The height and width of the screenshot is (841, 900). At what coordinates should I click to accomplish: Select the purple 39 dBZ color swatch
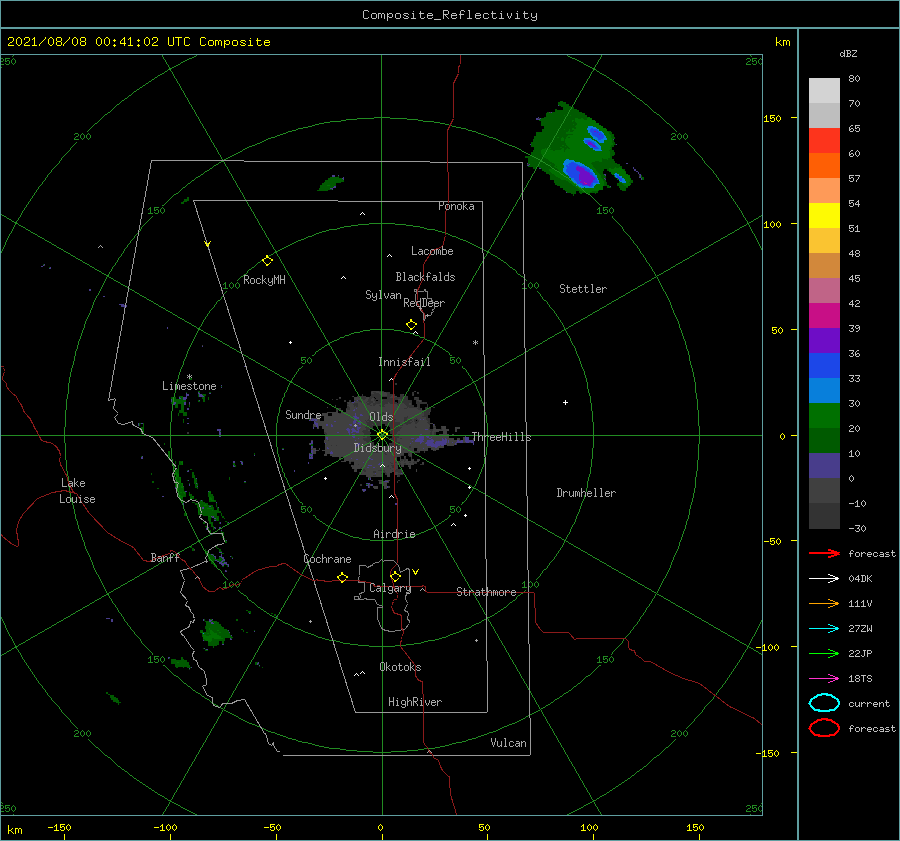824,340
